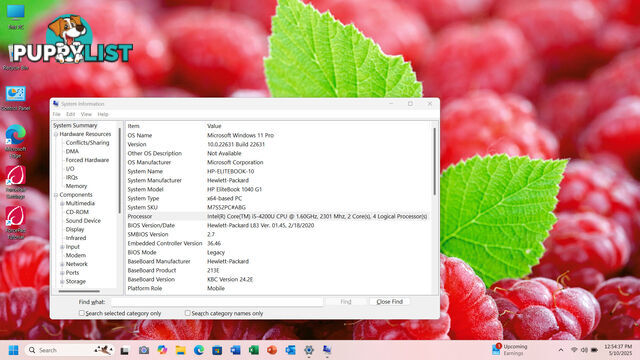The image size is (640, 360).
Task: Collapse the Hardware Resources tree node
Action: [x=56, y=134]
